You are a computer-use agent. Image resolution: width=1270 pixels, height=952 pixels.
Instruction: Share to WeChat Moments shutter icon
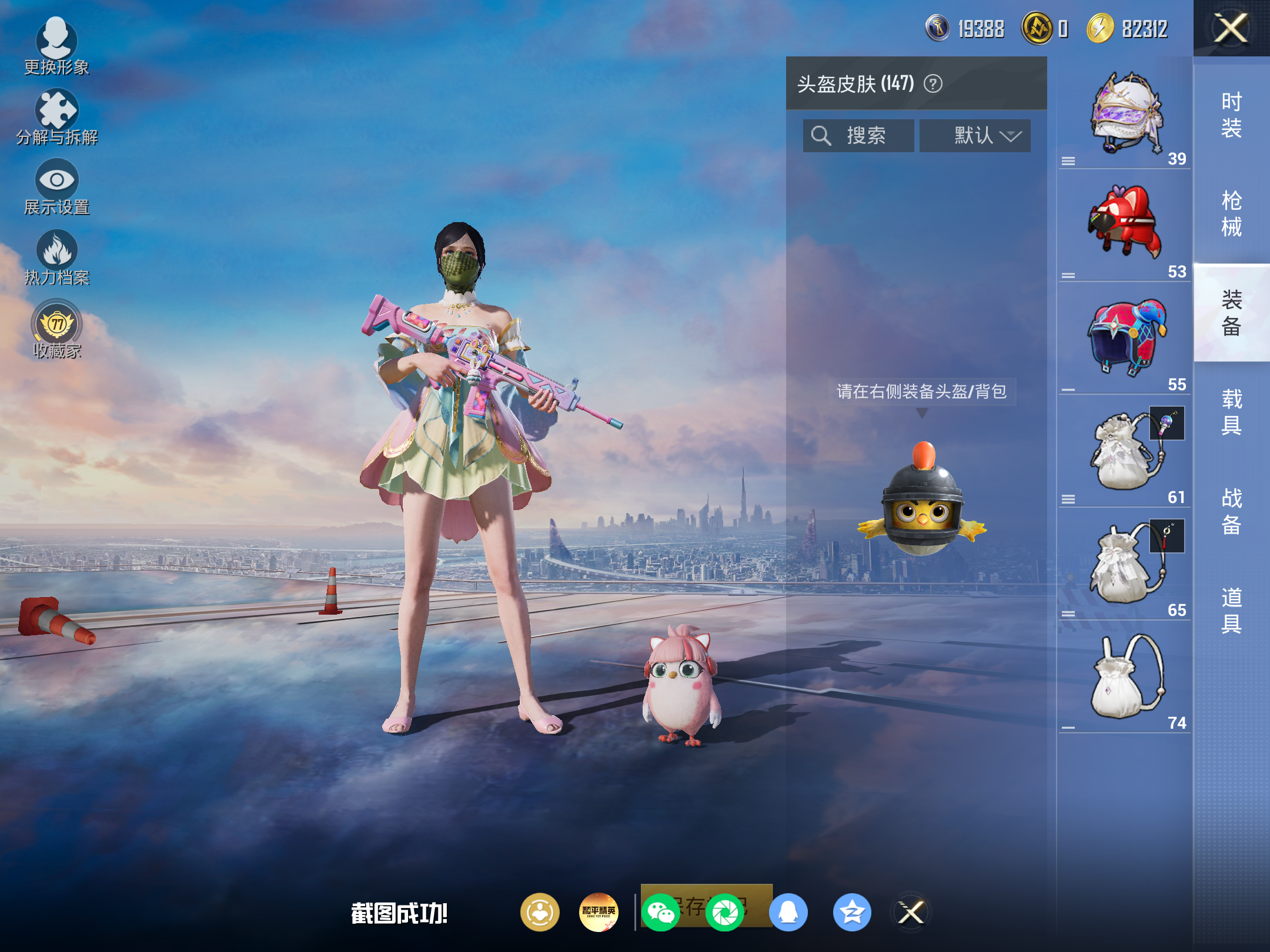pos(724,912)
